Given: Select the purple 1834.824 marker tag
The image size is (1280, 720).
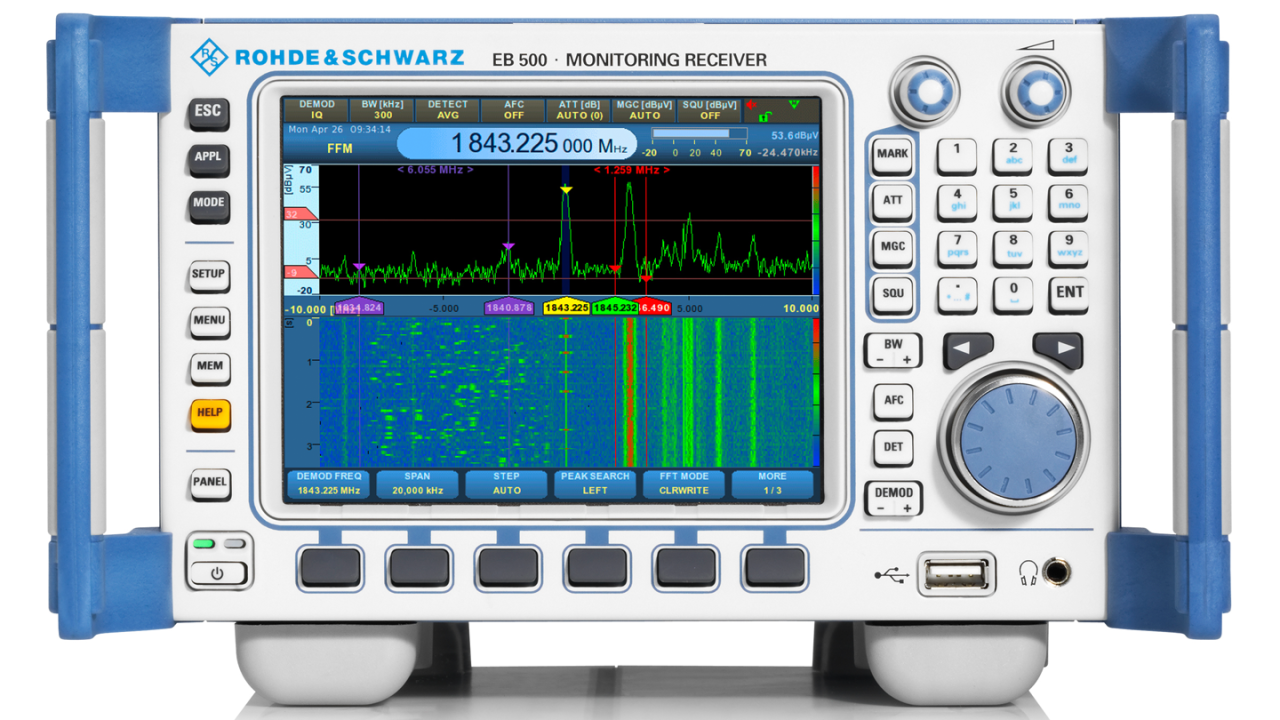Looking at the screenshot, I should (359, 308).
